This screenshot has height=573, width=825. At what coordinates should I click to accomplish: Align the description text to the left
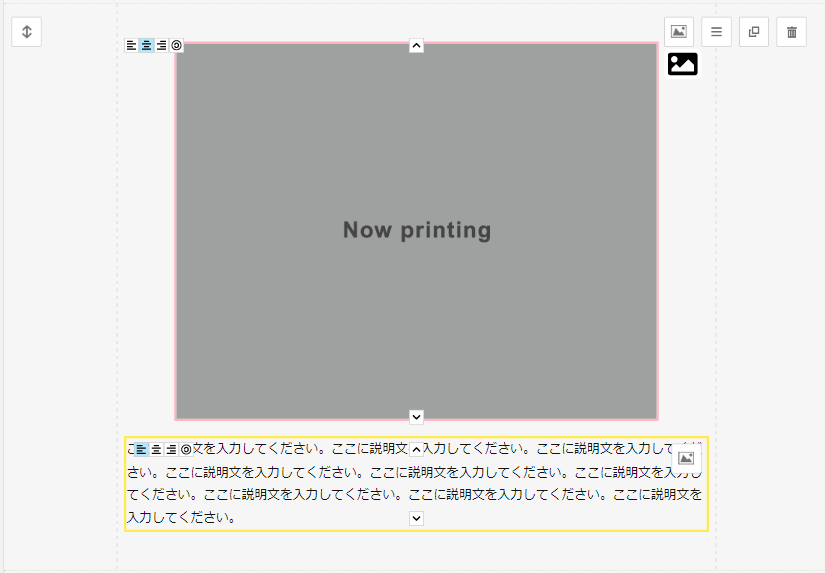[x=141, y=450]
